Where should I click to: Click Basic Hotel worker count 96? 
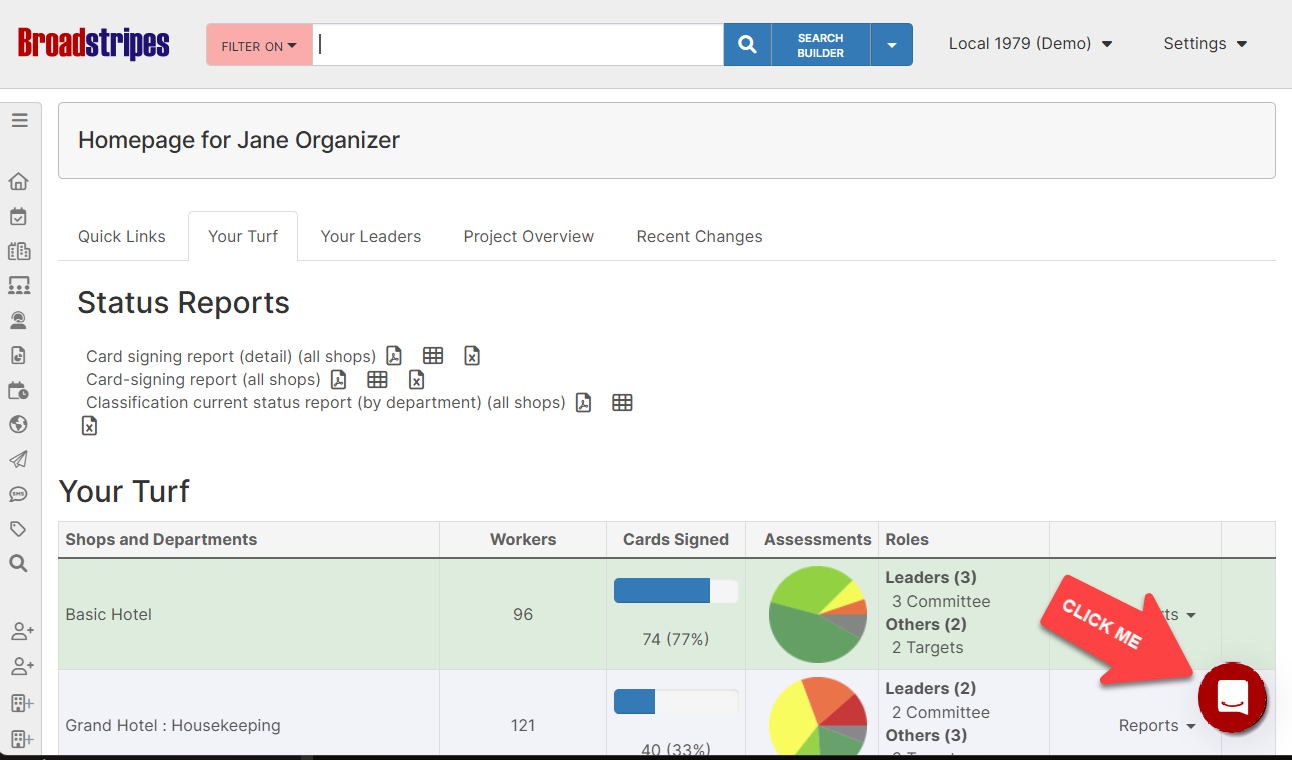[x=523, y=615]
